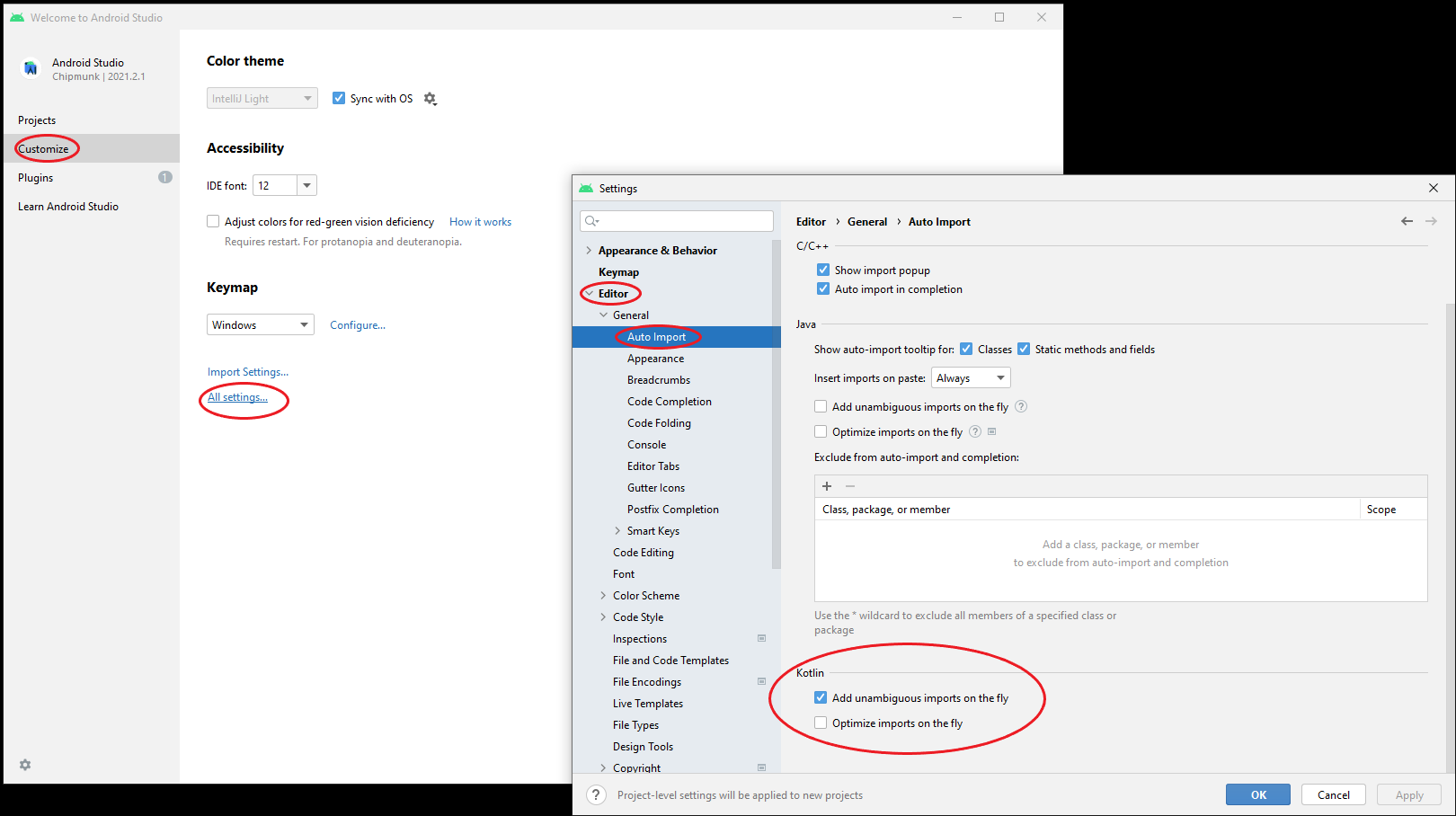Open the Insert imports on paste dropdown
The image size is (1456, 816).
pyautogui.click(x=971, y=378)
